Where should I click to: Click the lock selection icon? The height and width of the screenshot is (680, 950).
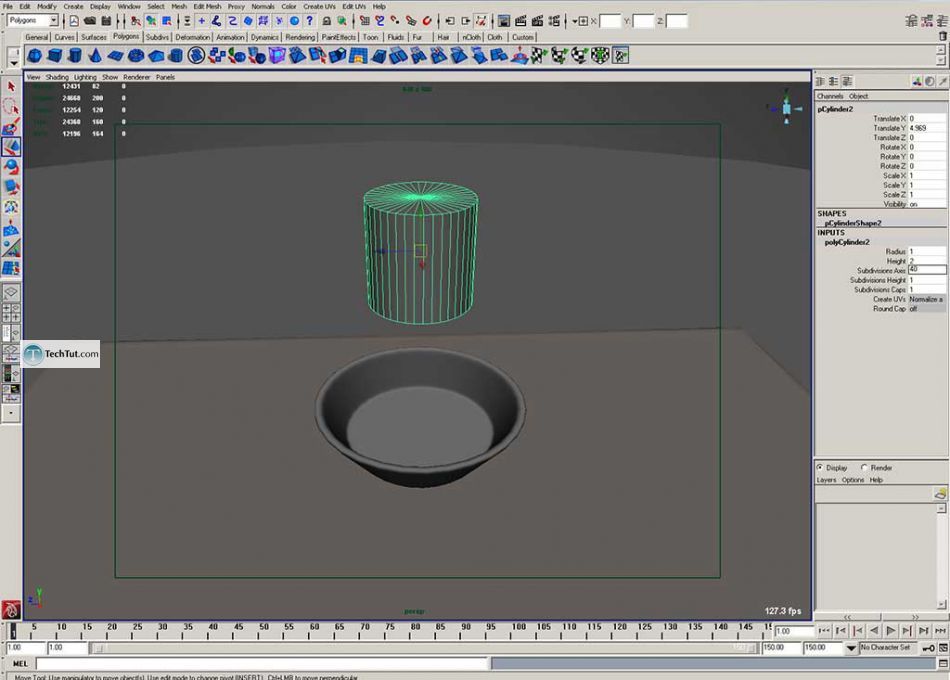(327, 21)
